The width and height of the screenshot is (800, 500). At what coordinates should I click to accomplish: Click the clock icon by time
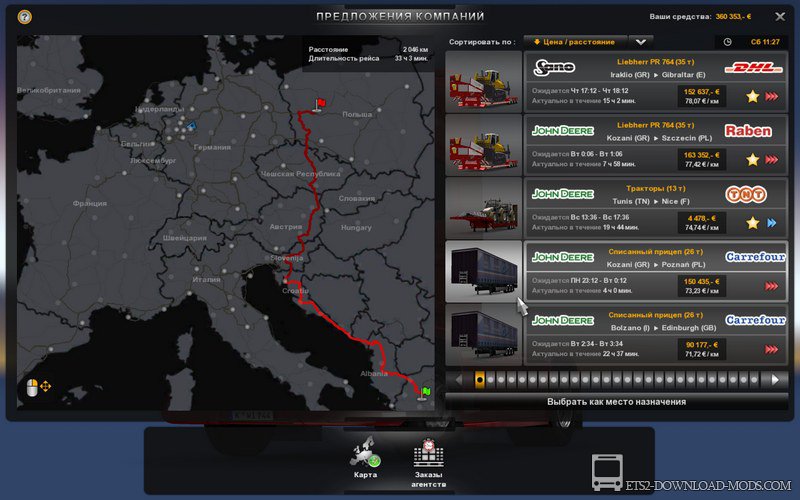(728, 42)
